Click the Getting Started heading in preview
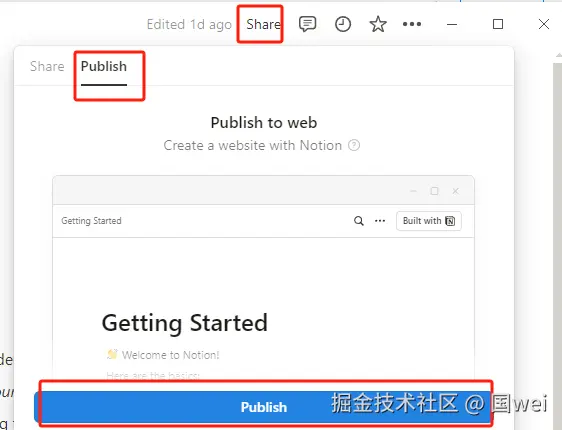 (185, 323)
